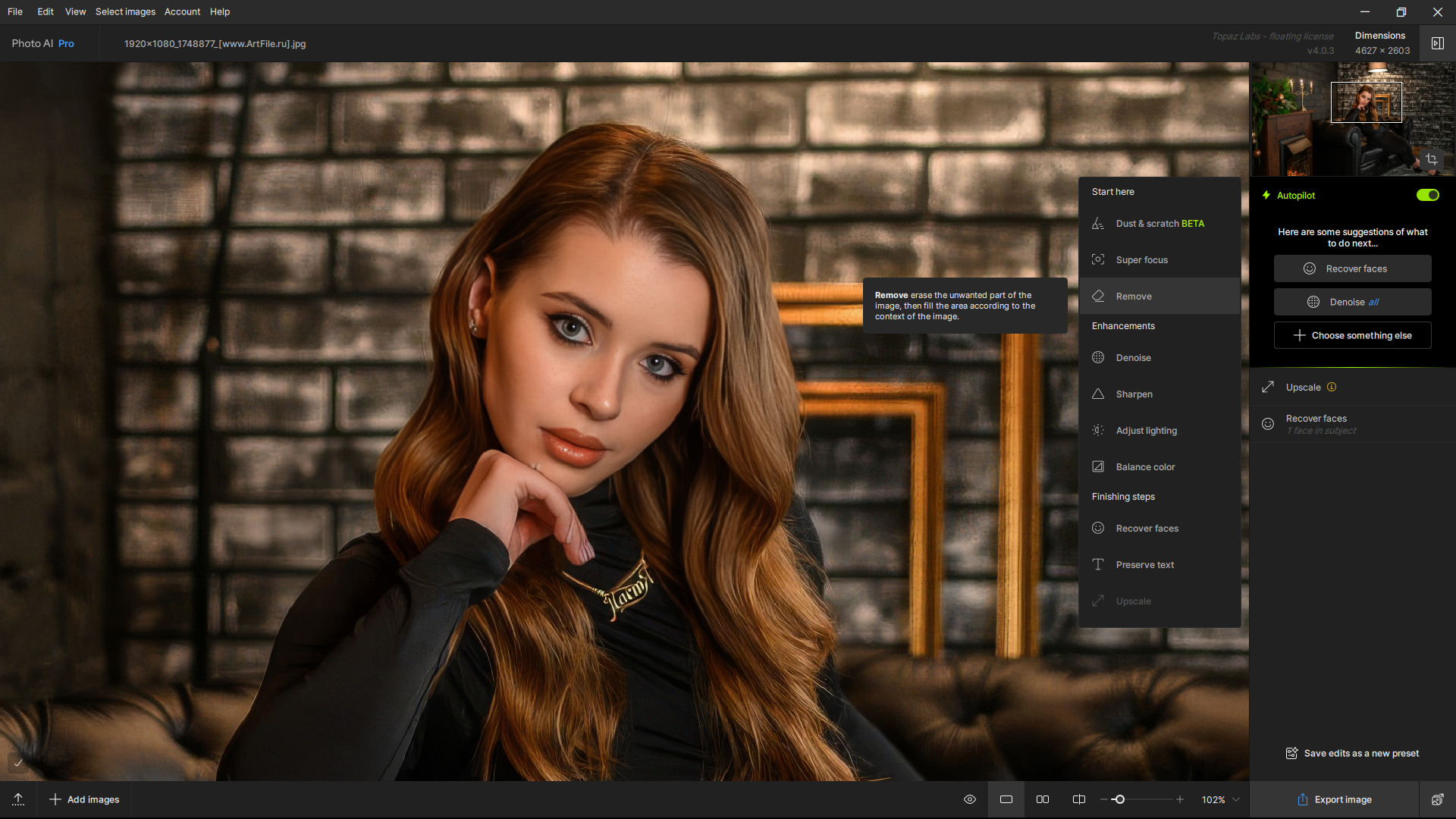
Task: Click the Upscale info icon
Action: click(x=1332, y=388)
